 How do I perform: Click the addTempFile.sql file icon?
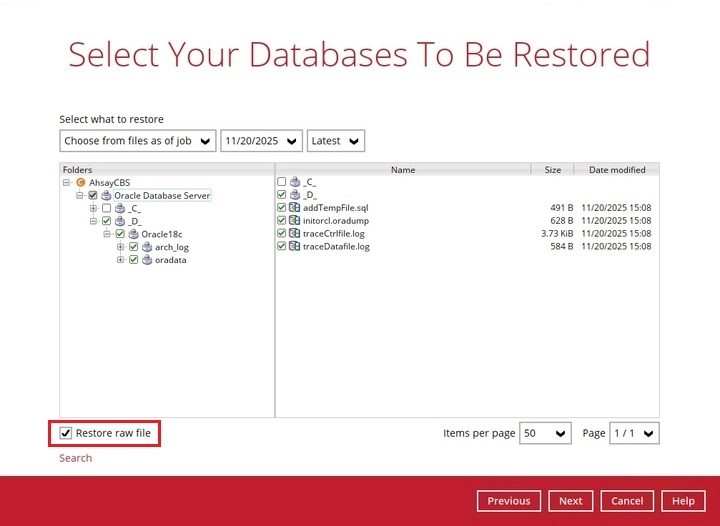coord(295,208)
